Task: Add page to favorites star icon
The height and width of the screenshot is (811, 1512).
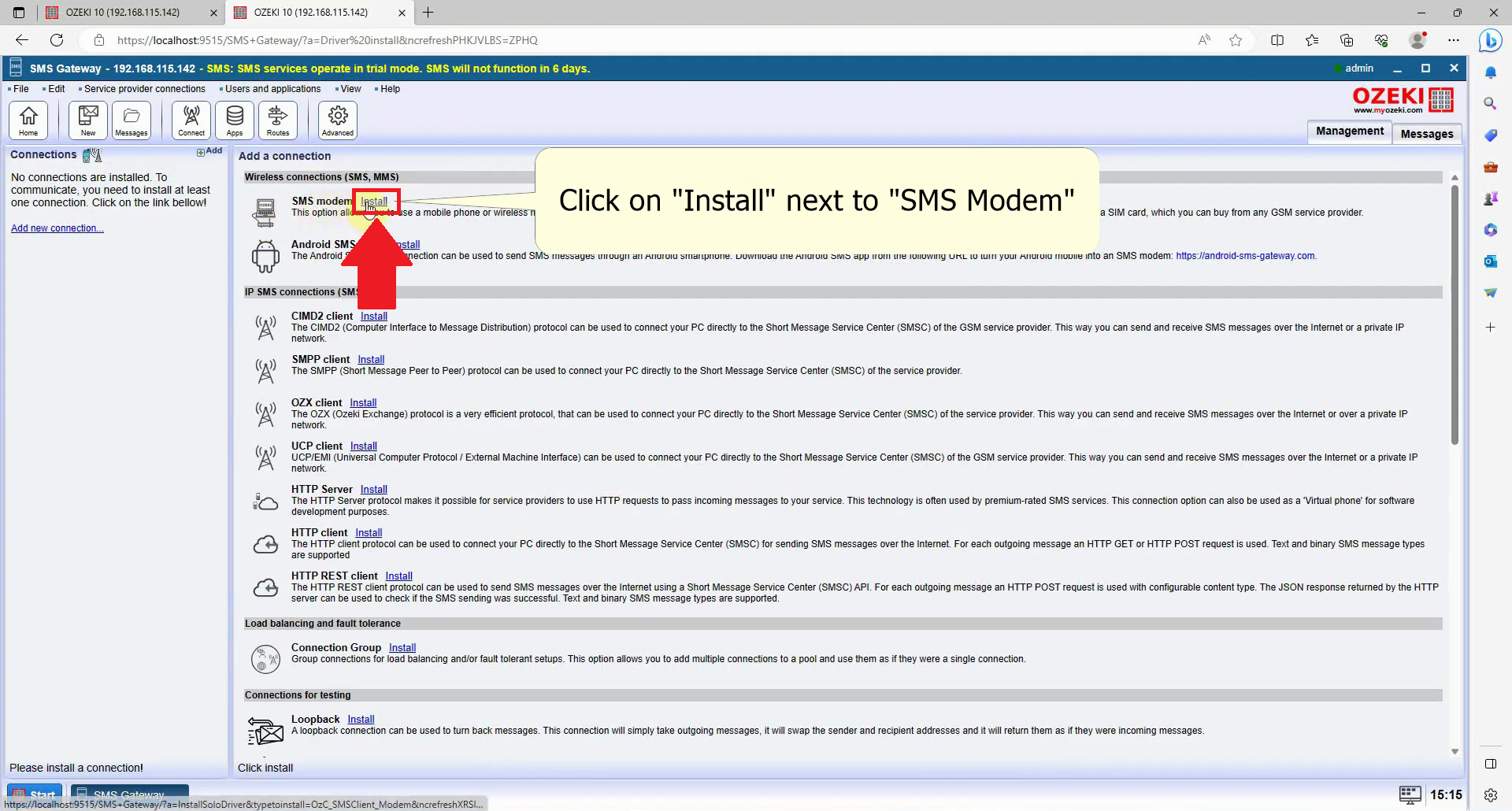Action: 1236,40
